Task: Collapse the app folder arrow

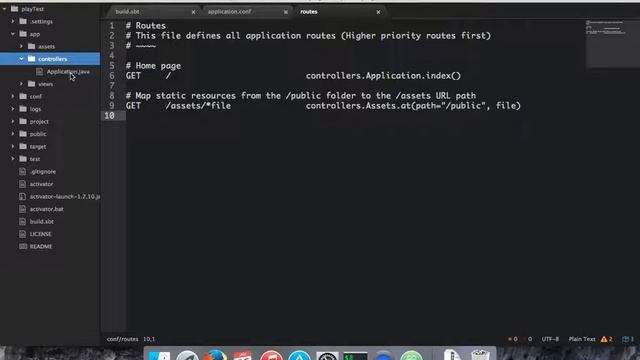Action: [13, 34]
